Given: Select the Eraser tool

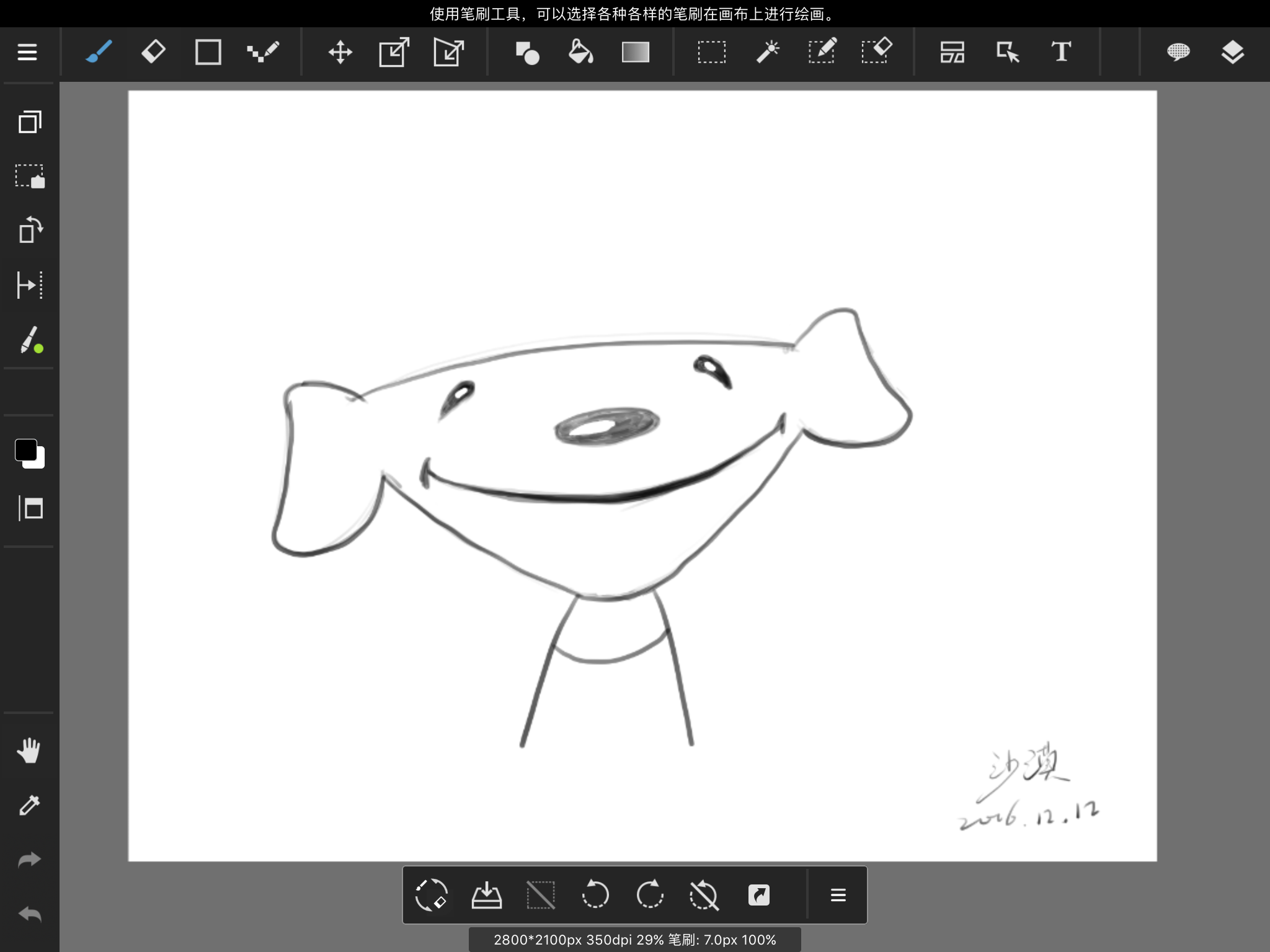Looking at the screenshot, I should tap(153, 52).
